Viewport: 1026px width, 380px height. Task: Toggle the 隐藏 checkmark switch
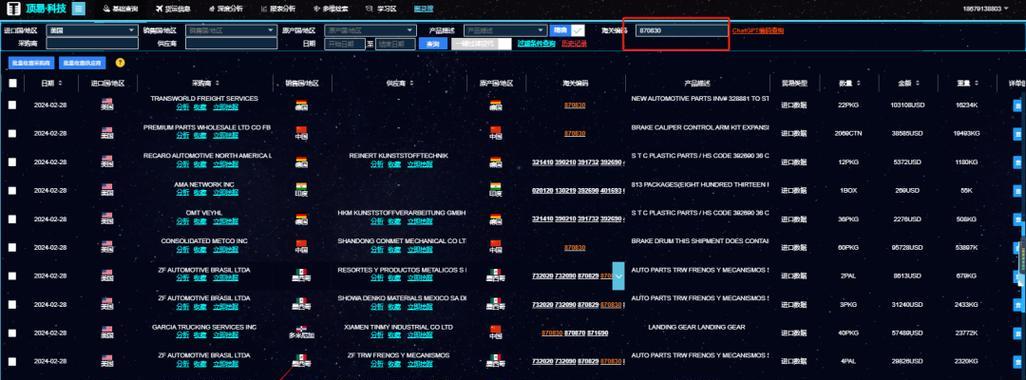click(x=578, y=30)
